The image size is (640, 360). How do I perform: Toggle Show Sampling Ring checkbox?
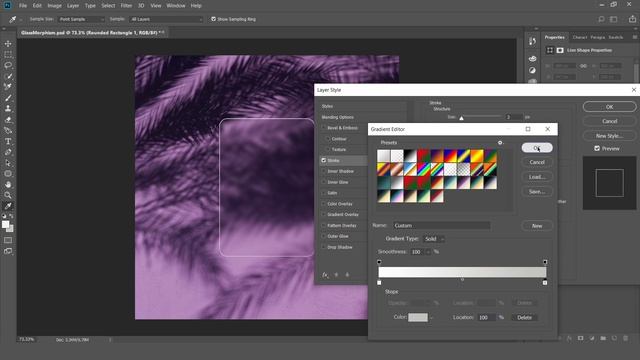pos(213,19)
